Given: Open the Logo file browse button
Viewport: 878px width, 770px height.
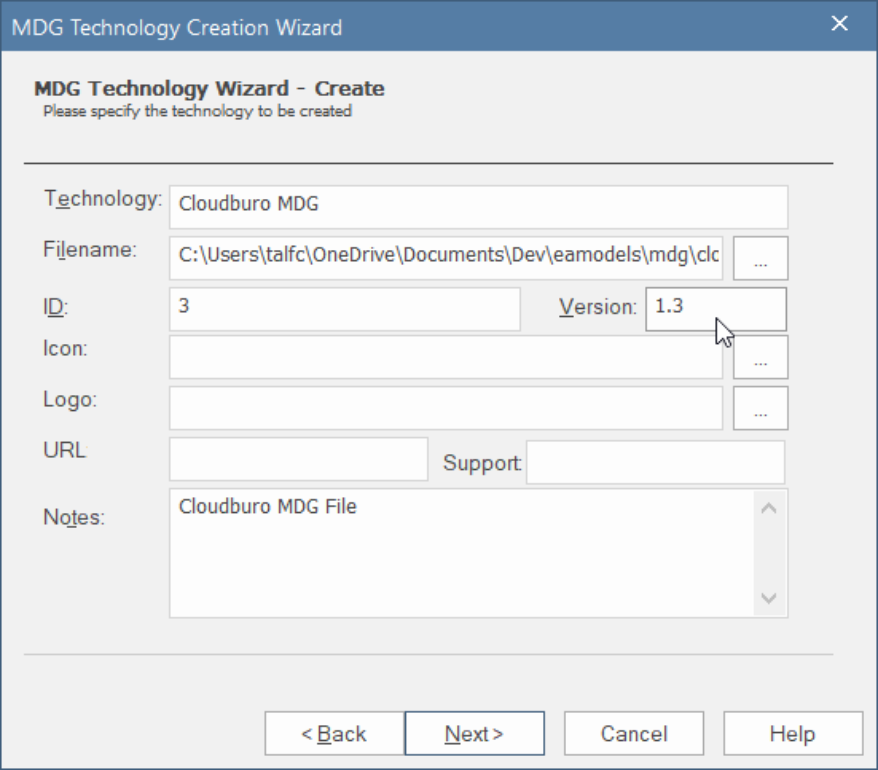Looking at the screenshot, I should pyautogui.click(x=760, y=408).
